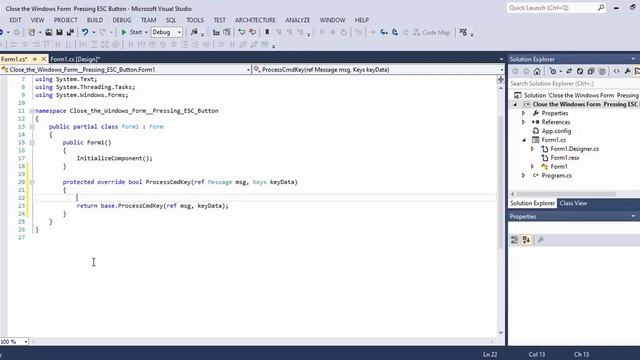This screenshot has height=360, width=640.
Task: Expand the Properties node in Solution Explorer
Action: [524, 113]
